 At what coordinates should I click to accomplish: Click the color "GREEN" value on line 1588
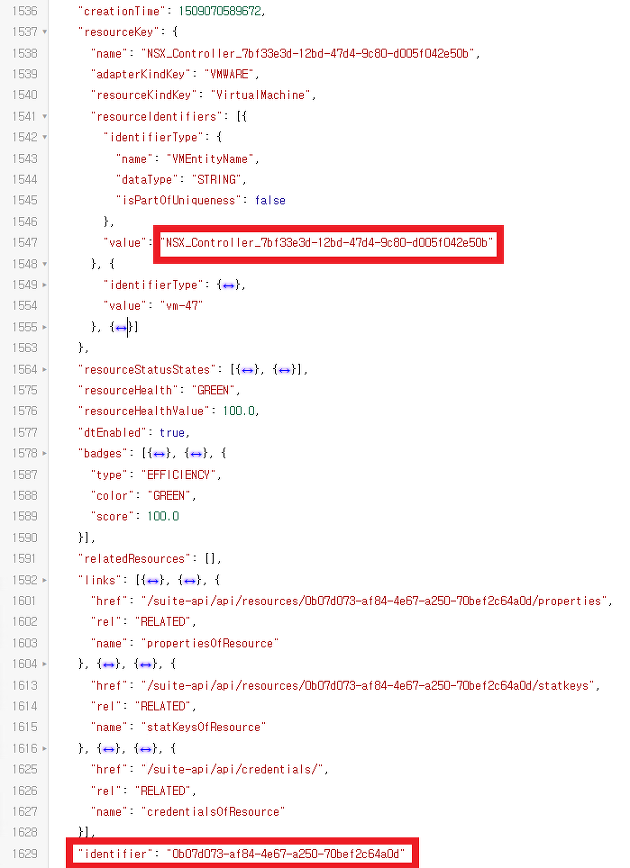tap(169, 496)
